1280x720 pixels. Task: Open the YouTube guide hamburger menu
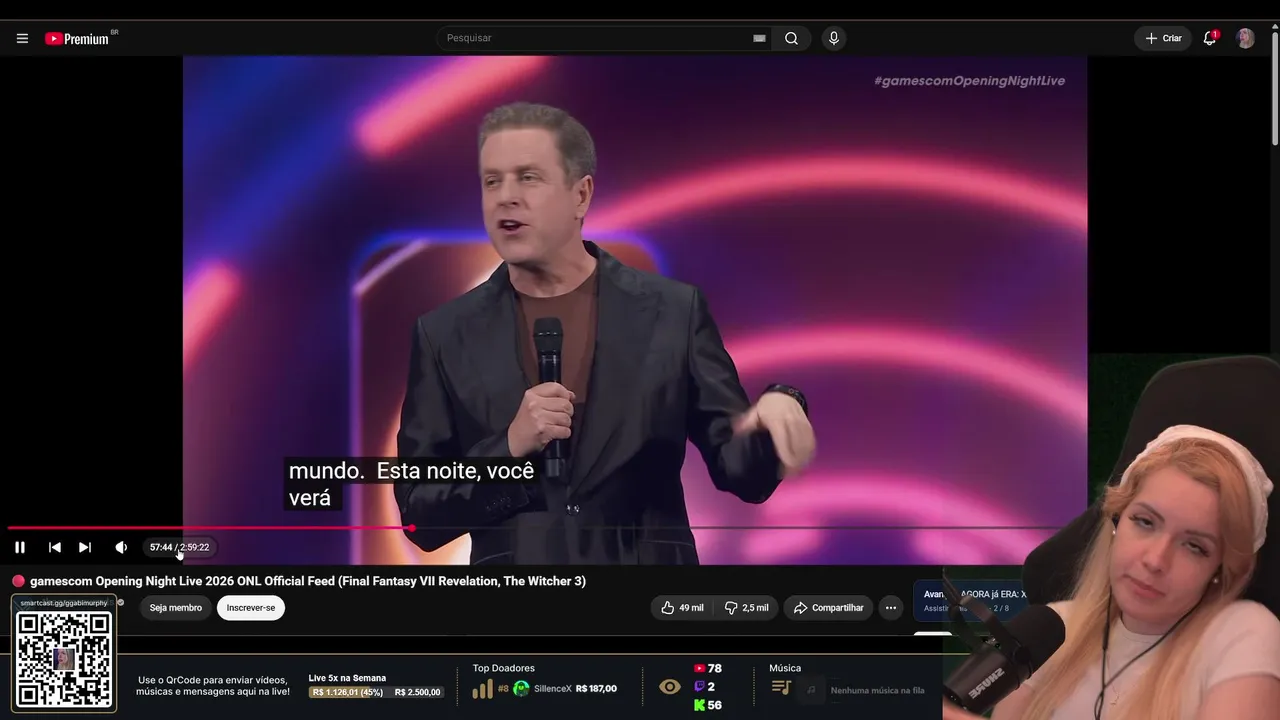pyautogui.click(x=22, y=38)
